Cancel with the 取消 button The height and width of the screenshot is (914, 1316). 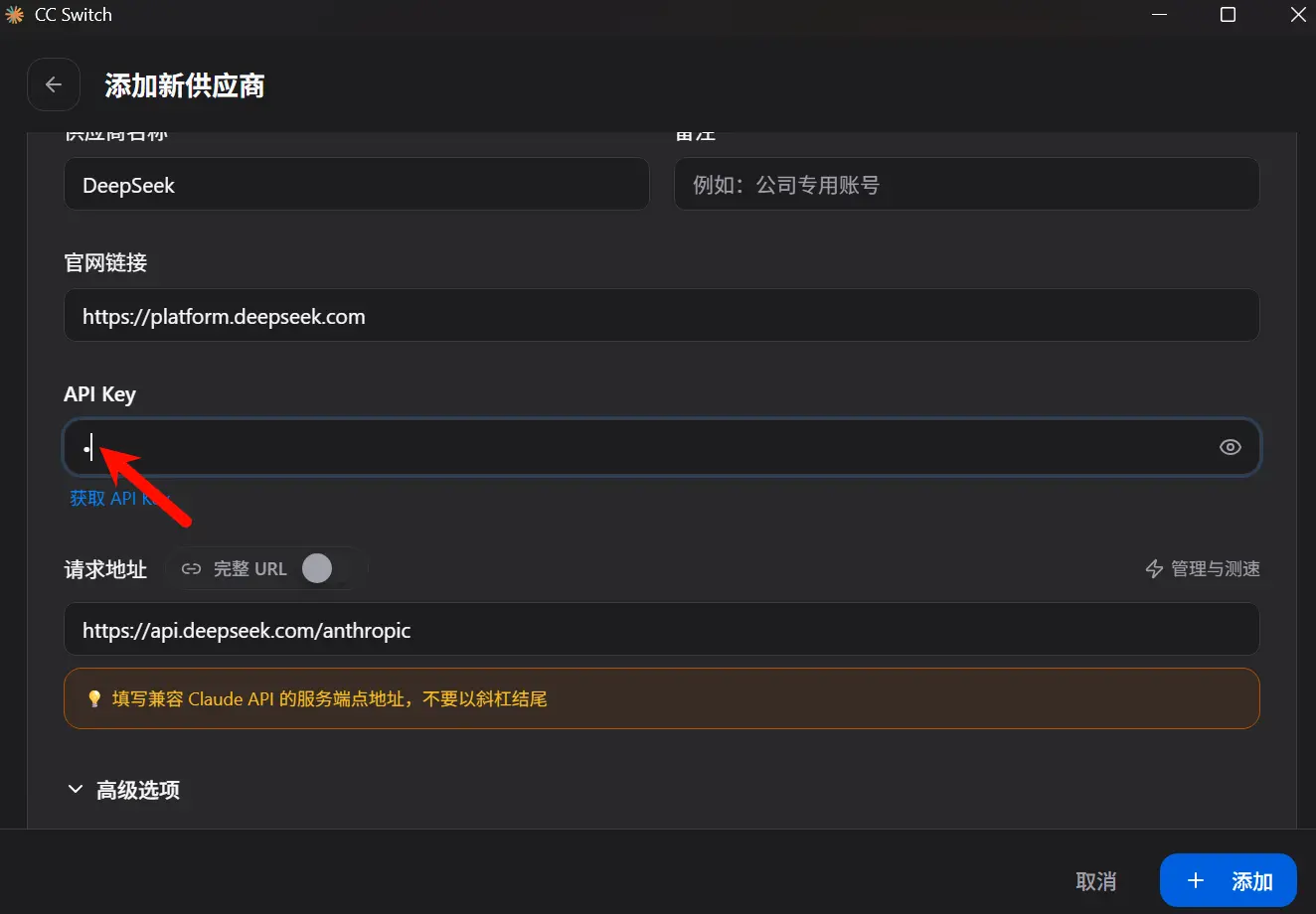[1096, 881]
